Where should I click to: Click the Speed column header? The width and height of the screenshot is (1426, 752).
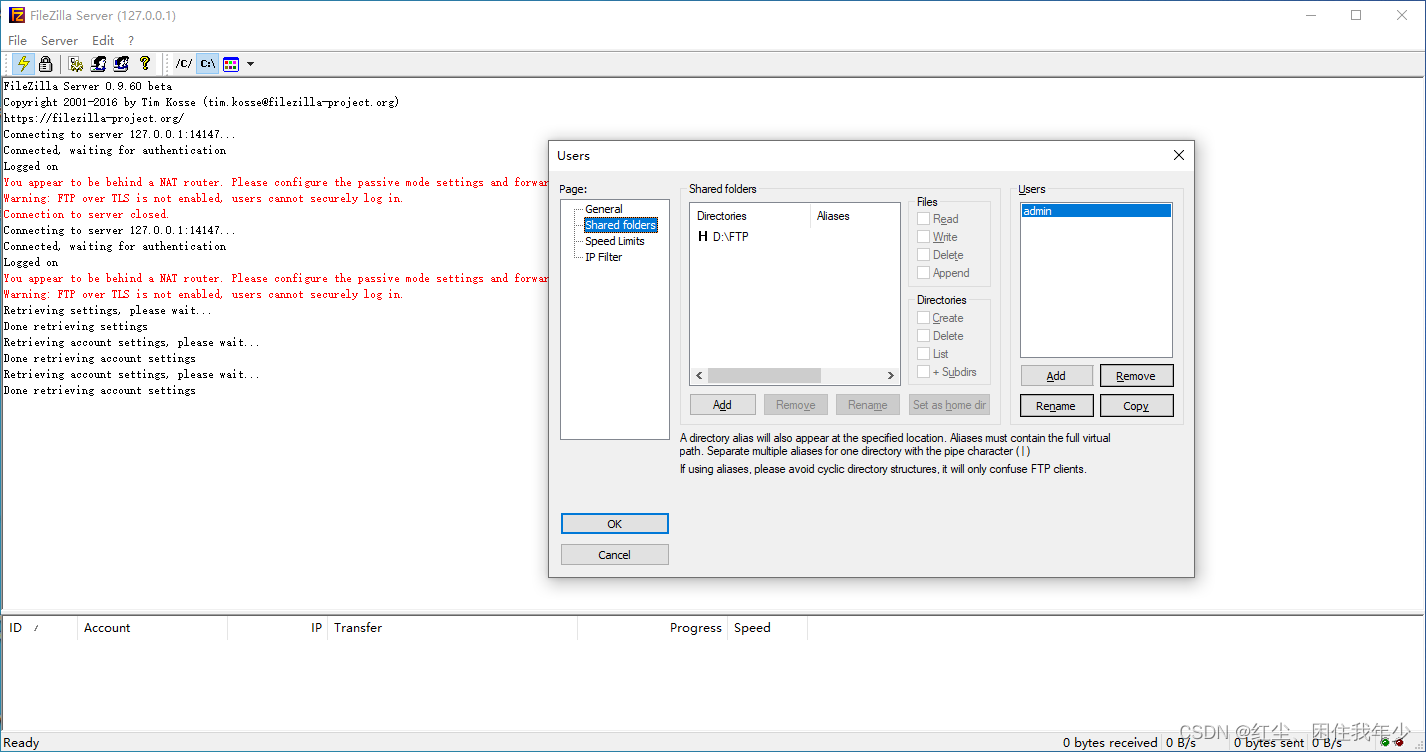tap(767, 628)
